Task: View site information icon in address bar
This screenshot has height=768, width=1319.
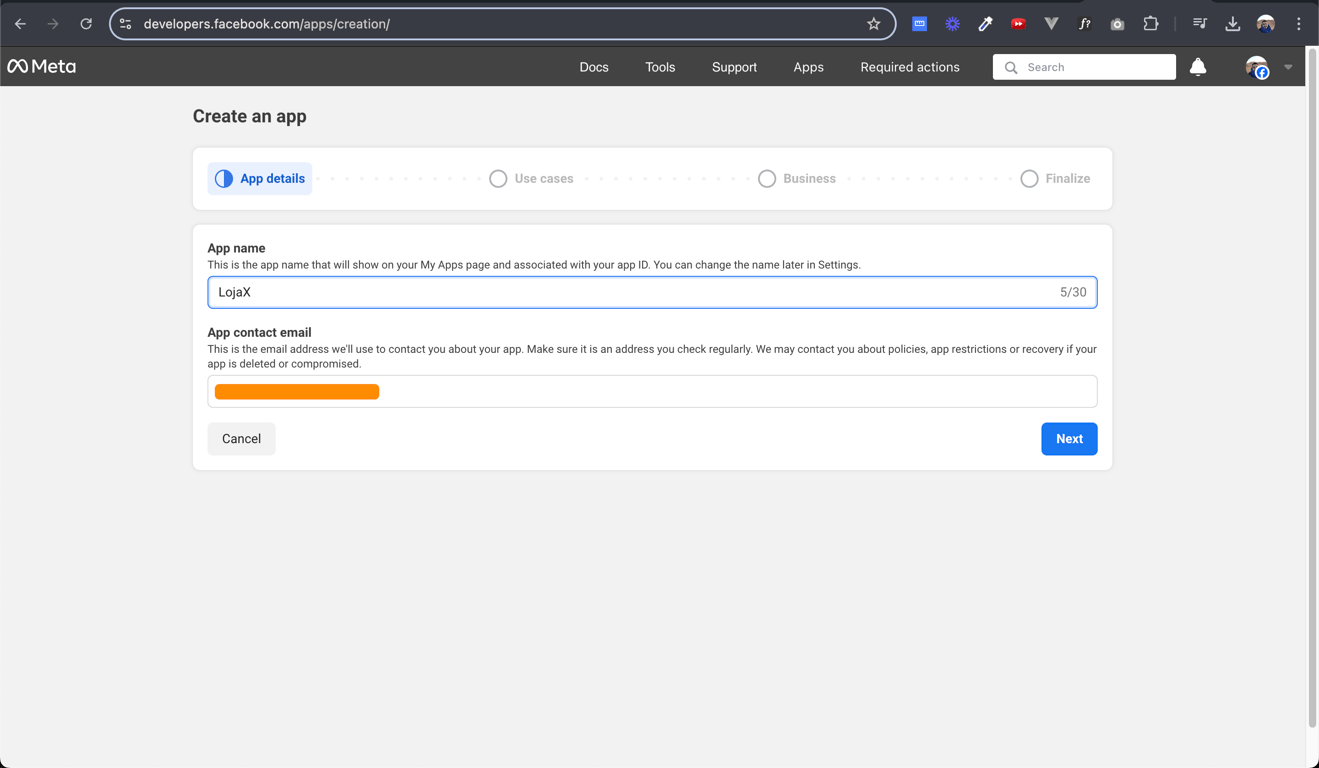Action: pos(126,24)
